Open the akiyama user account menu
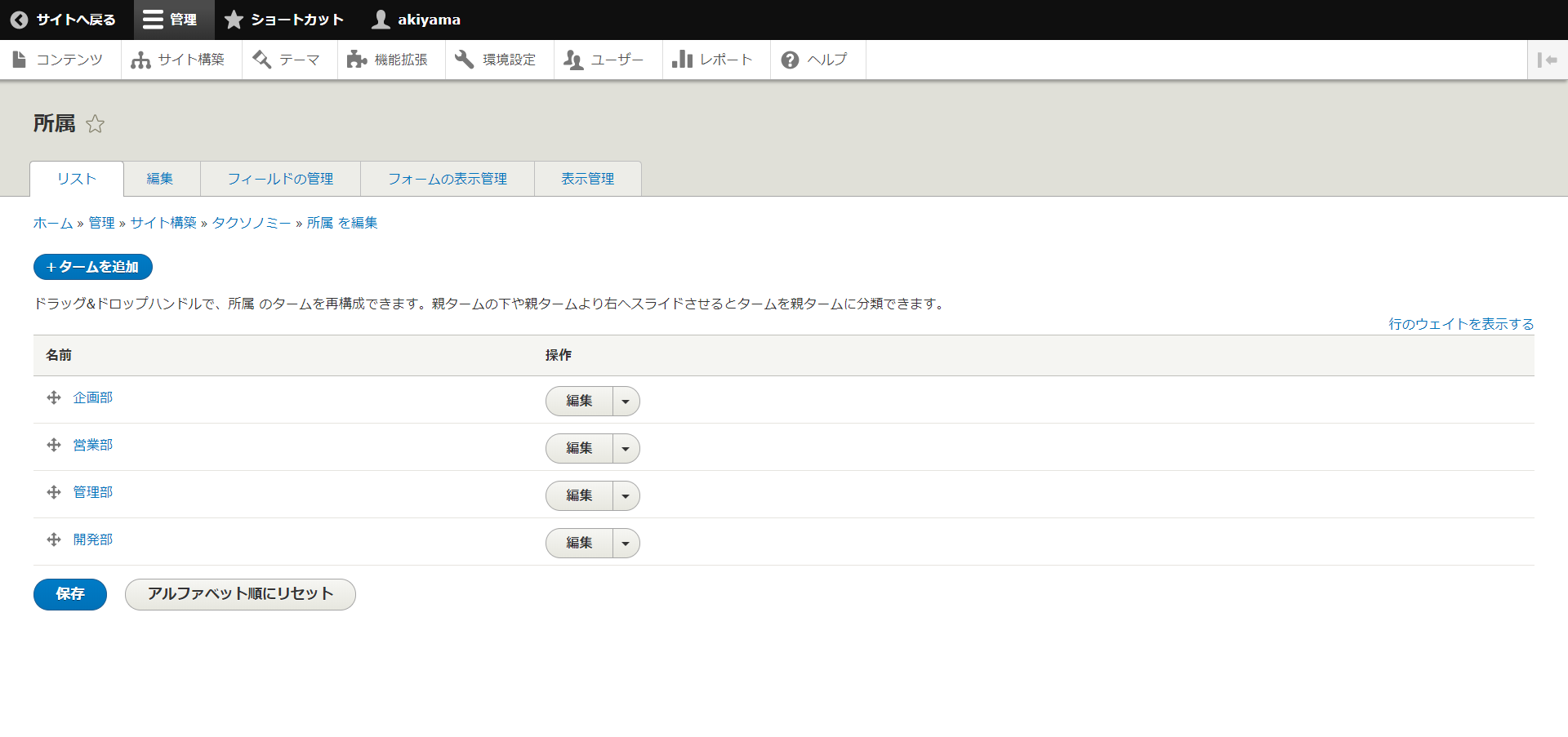The height and width of the screenshot is (737, 1568). coord(416,20)
